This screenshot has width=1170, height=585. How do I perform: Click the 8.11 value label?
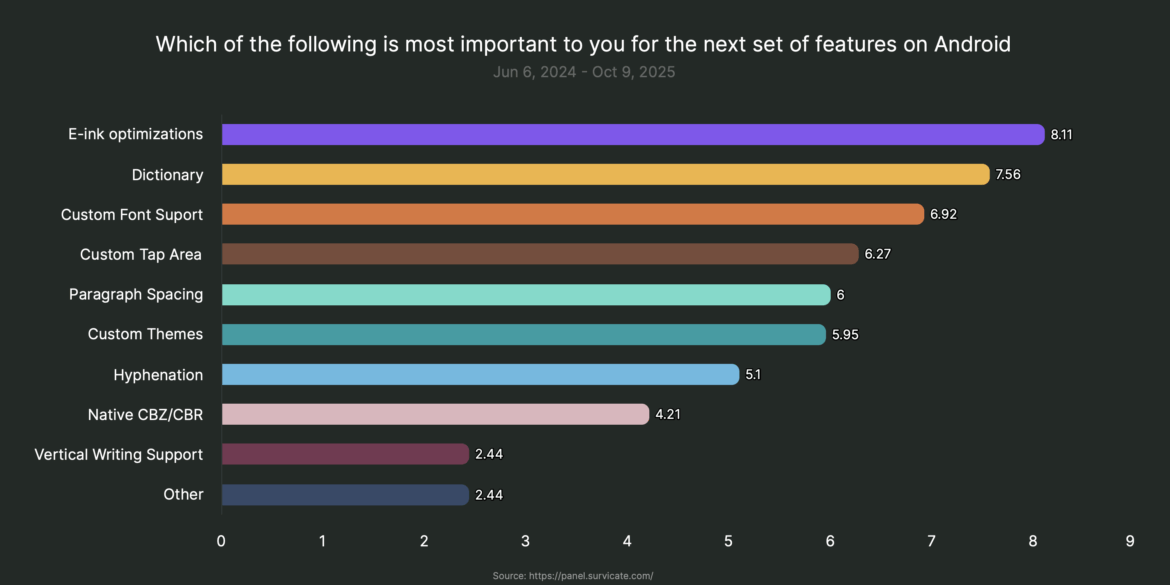(x=1061, y=134)
